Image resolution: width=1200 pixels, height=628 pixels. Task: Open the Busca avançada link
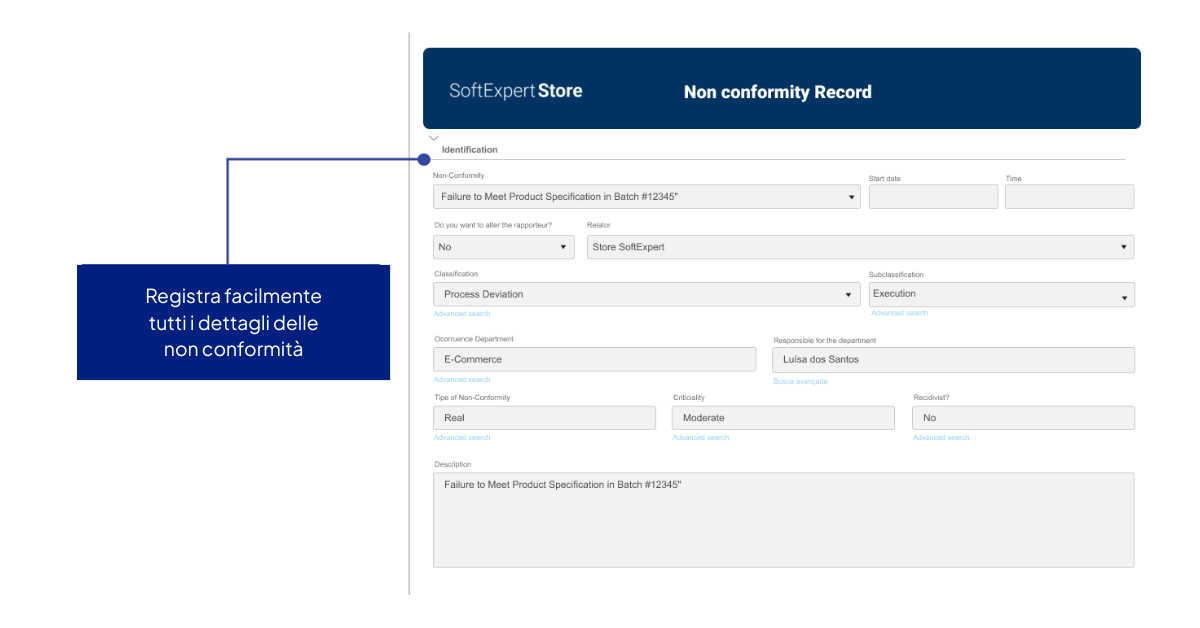[x=800, y=381]
